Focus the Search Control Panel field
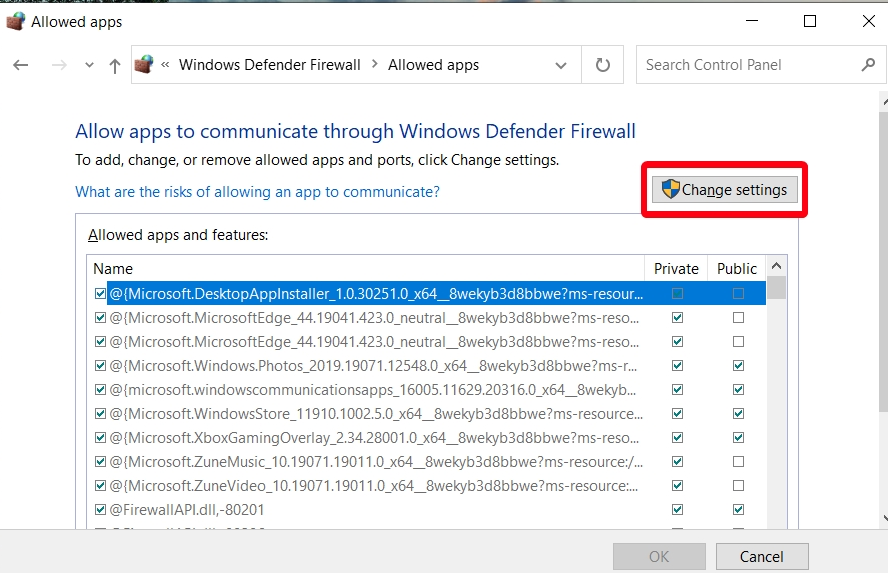 (761, 65)
